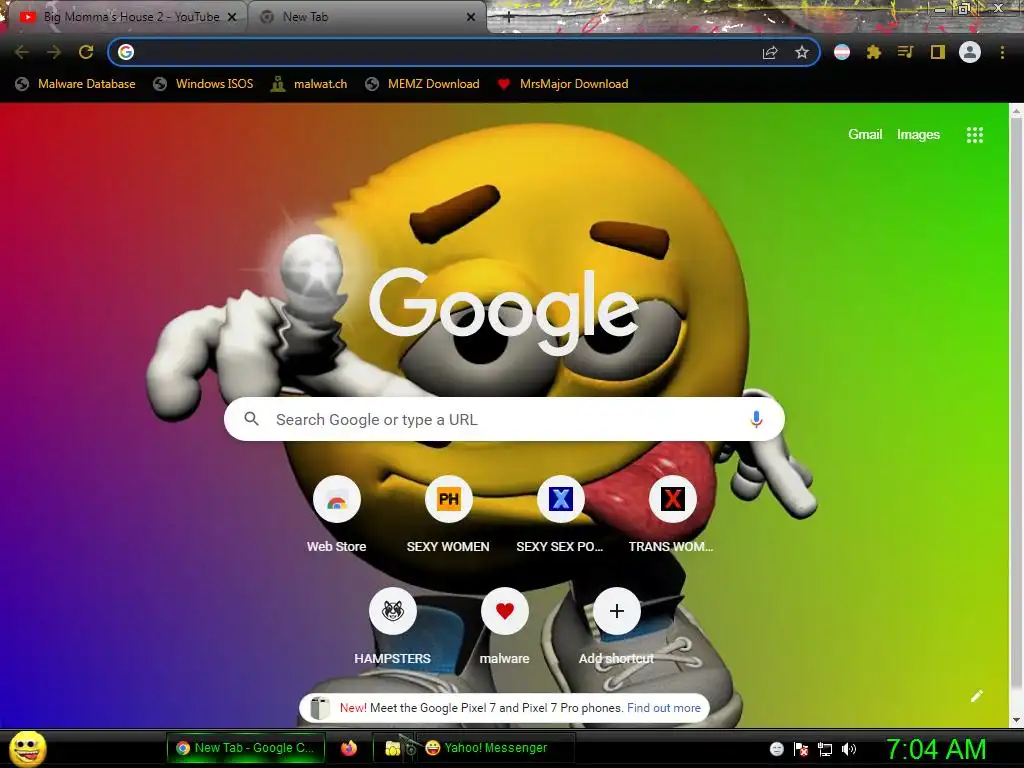Viewport: 1024px width, 768px height.
Task: Open Google Images link
Action: point(918,135)
